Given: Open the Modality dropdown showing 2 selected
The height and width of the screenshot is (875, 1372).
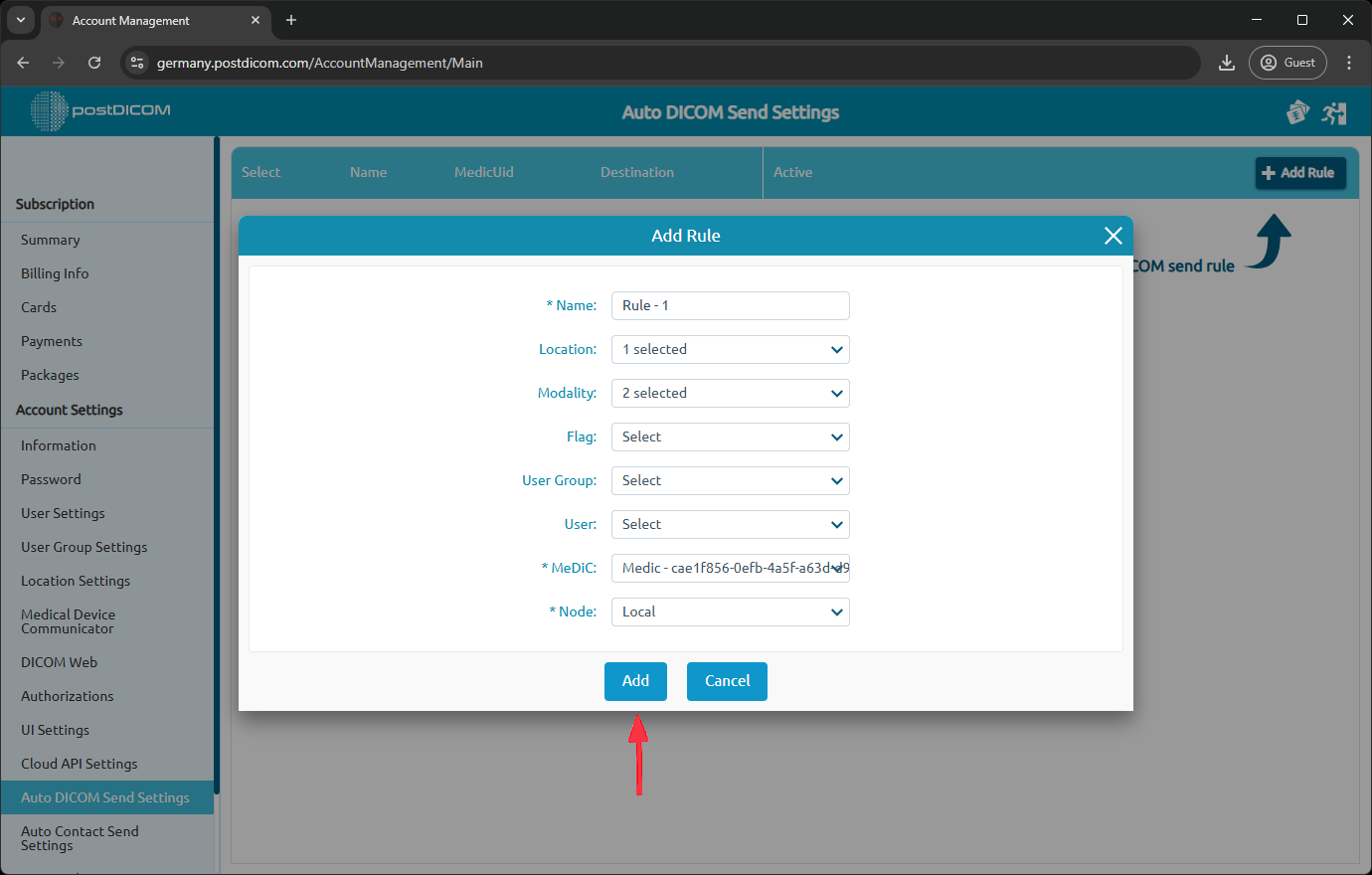Looking at the screenshot, I should tap(731, 393).
